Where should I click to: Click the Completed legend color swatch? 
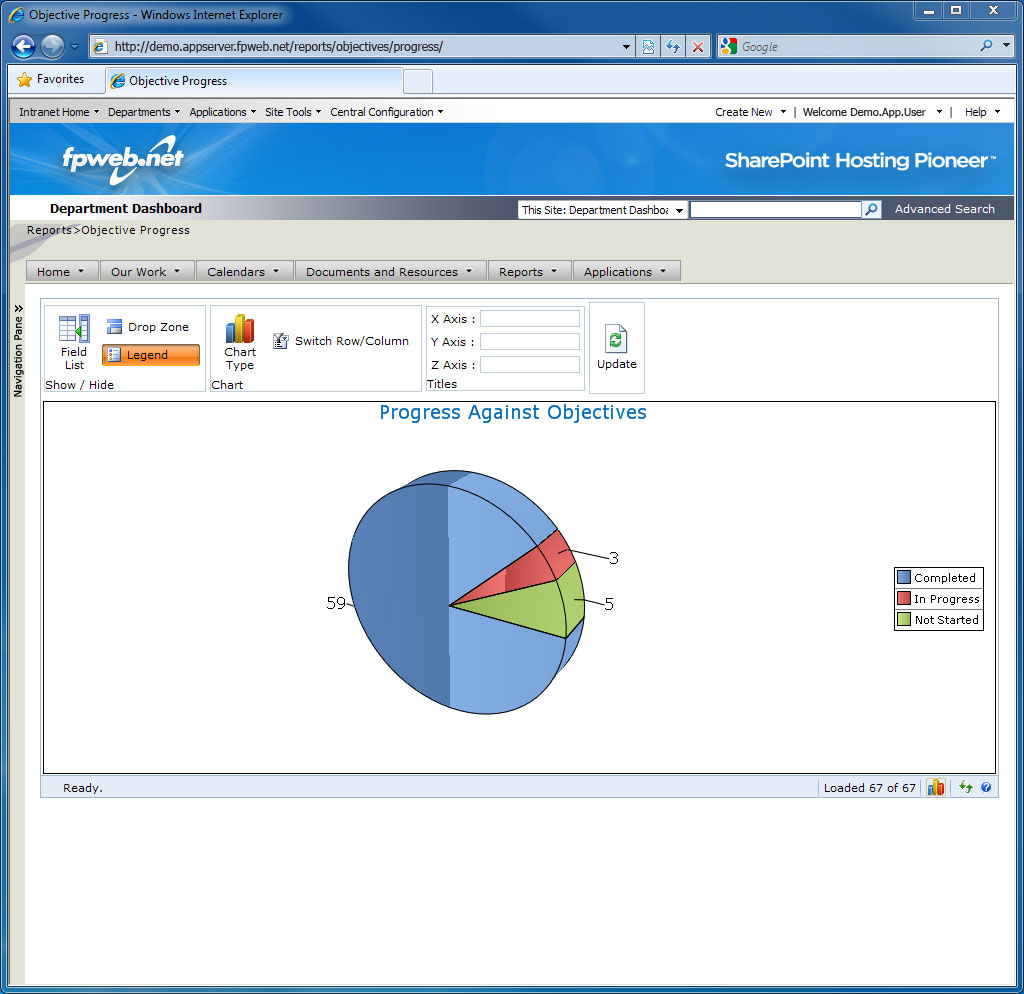click(904, 578)
